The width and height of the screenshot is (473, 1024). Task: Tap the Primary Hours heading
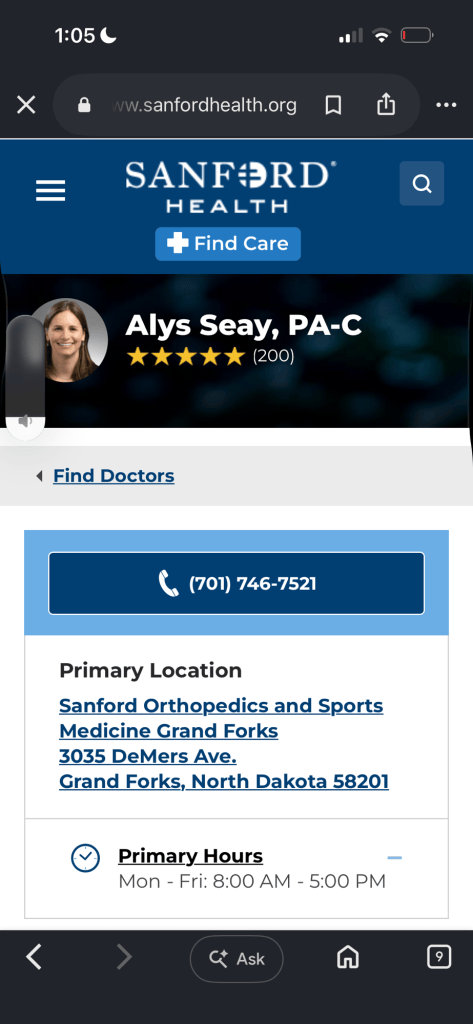click(x=191, y=856)
